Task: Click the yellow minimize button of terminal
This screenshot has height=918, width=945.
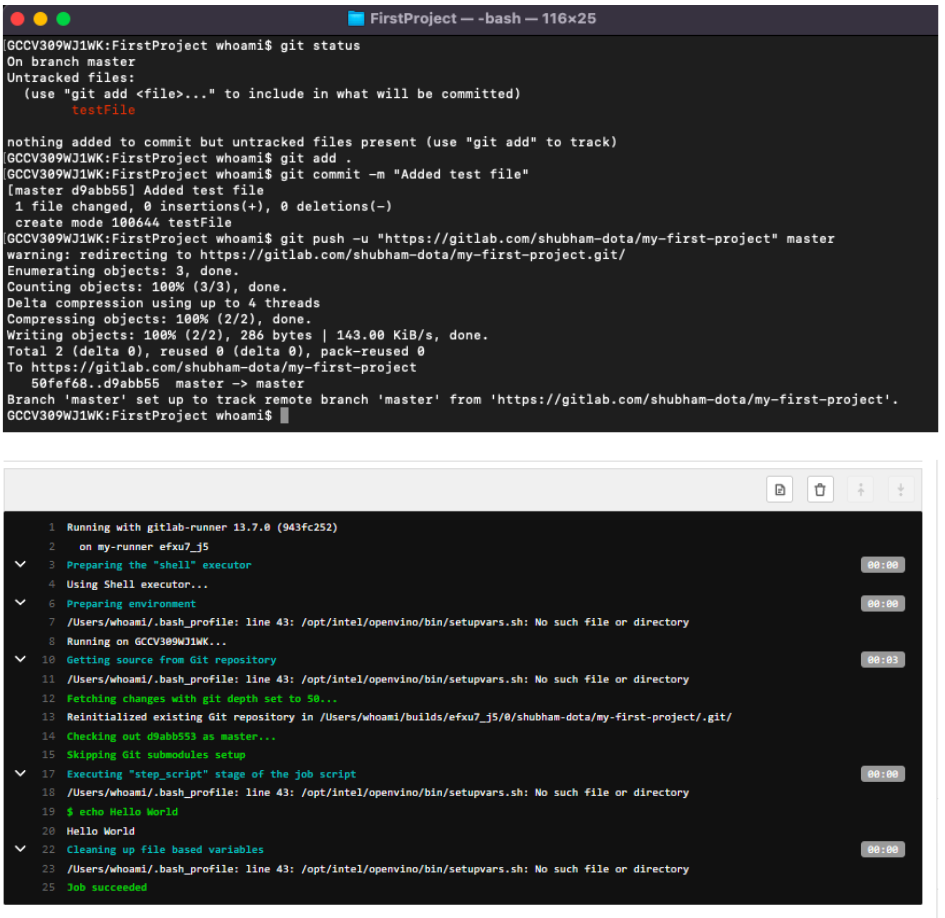Action: 40,19
